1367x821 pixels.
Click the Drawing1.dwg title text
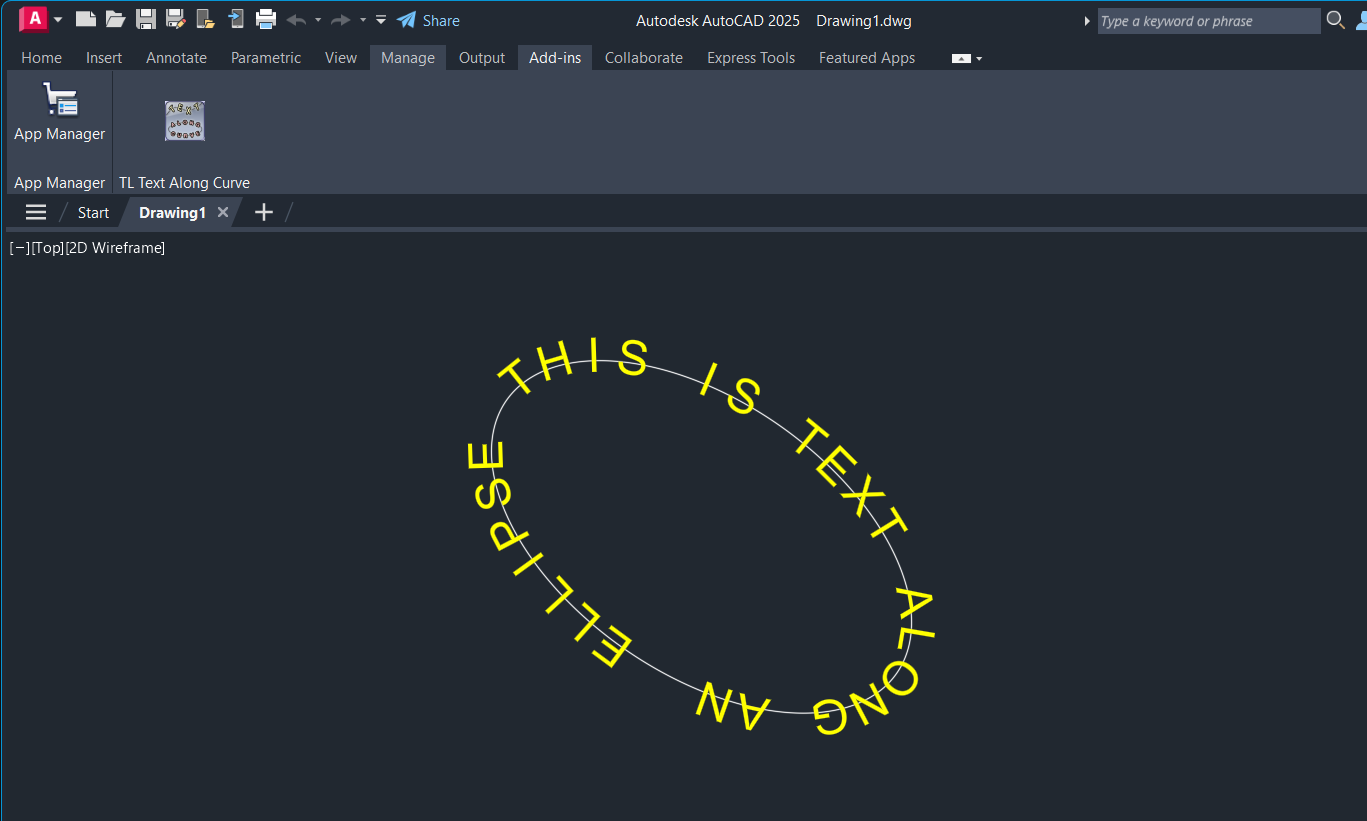[x=864, y=20]
